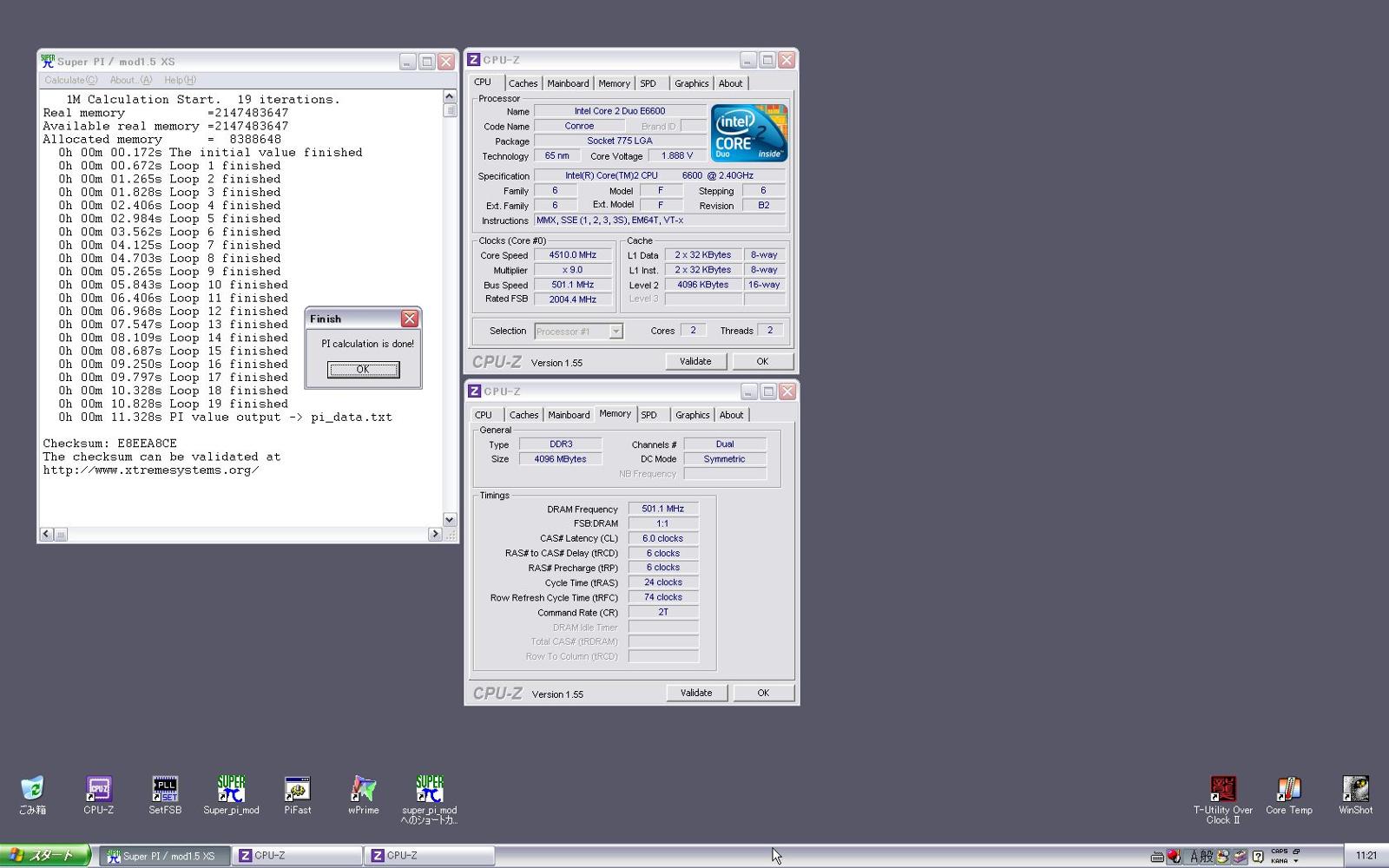Launch the WinShot desktop icon
The height and width of the screenshot is (868, 1389).
pos(1355,795)
